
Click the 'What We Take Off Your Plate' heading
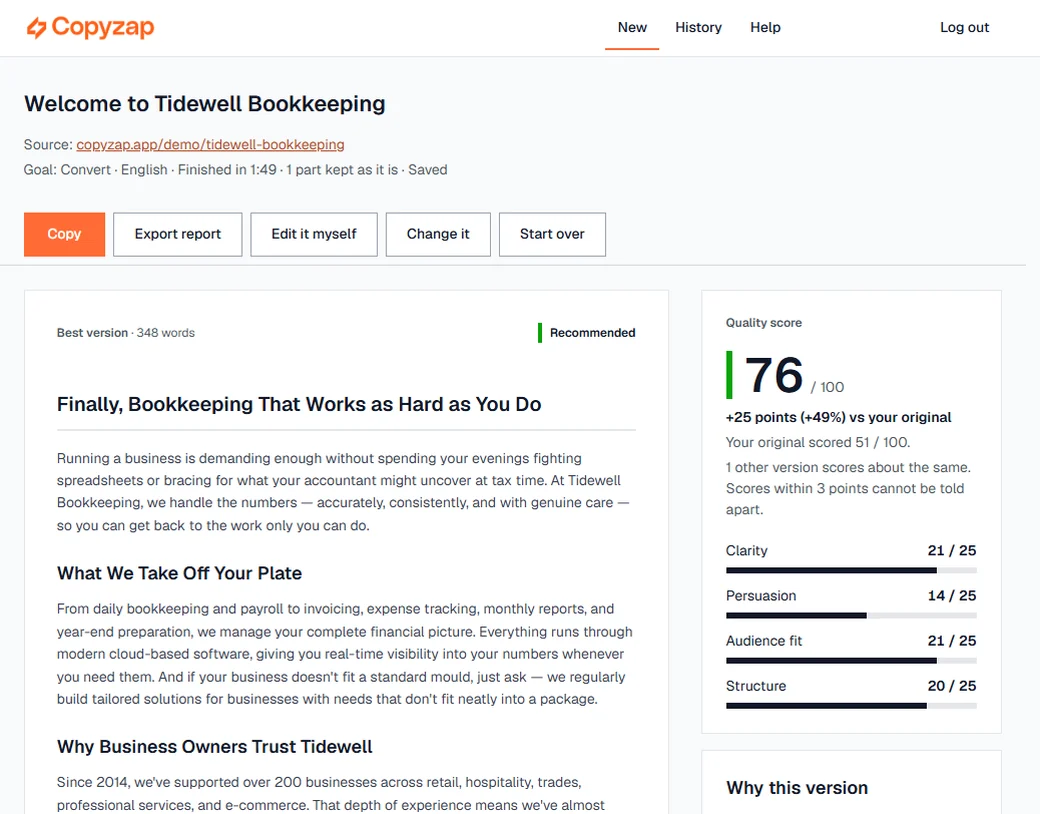tap(179, 573)
